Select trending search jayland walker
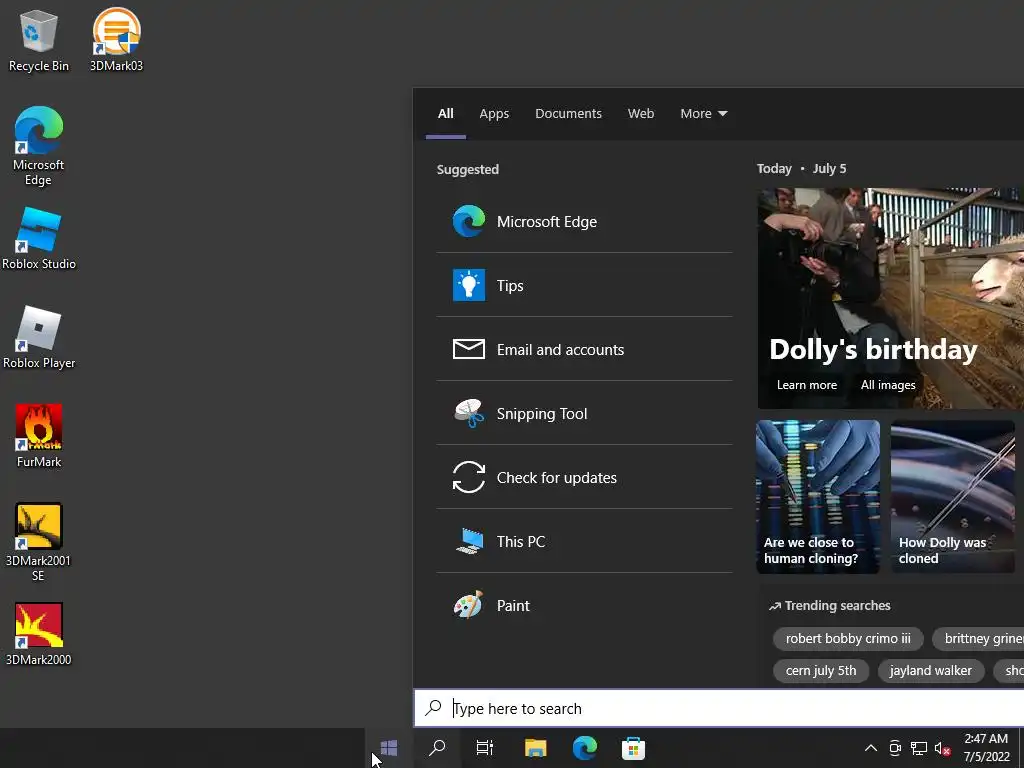1024x768 pixels. click(931, 671)
